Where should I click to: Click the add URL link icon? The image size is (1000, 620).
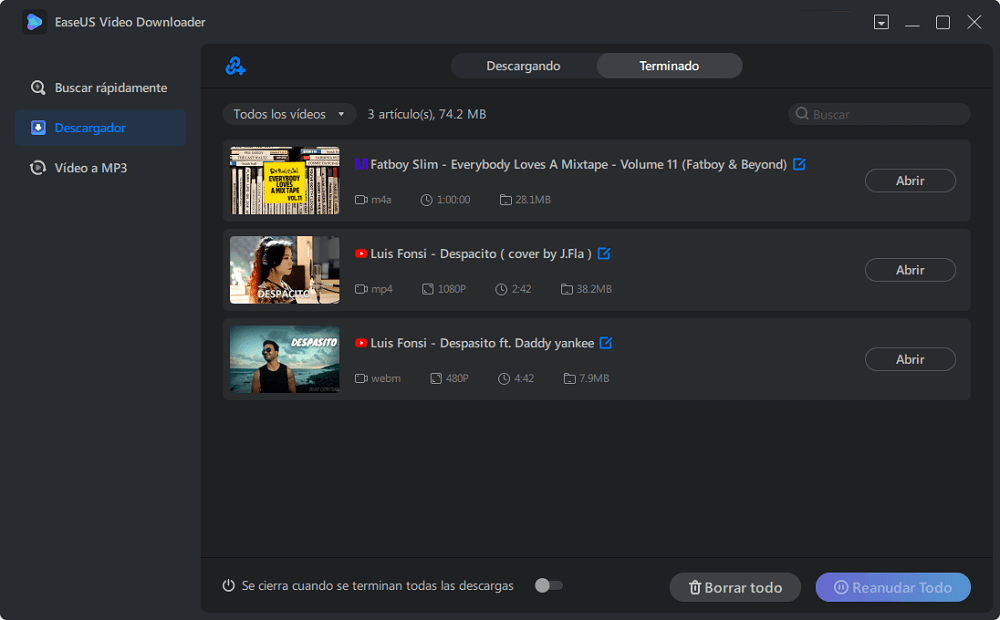[236, 67]
